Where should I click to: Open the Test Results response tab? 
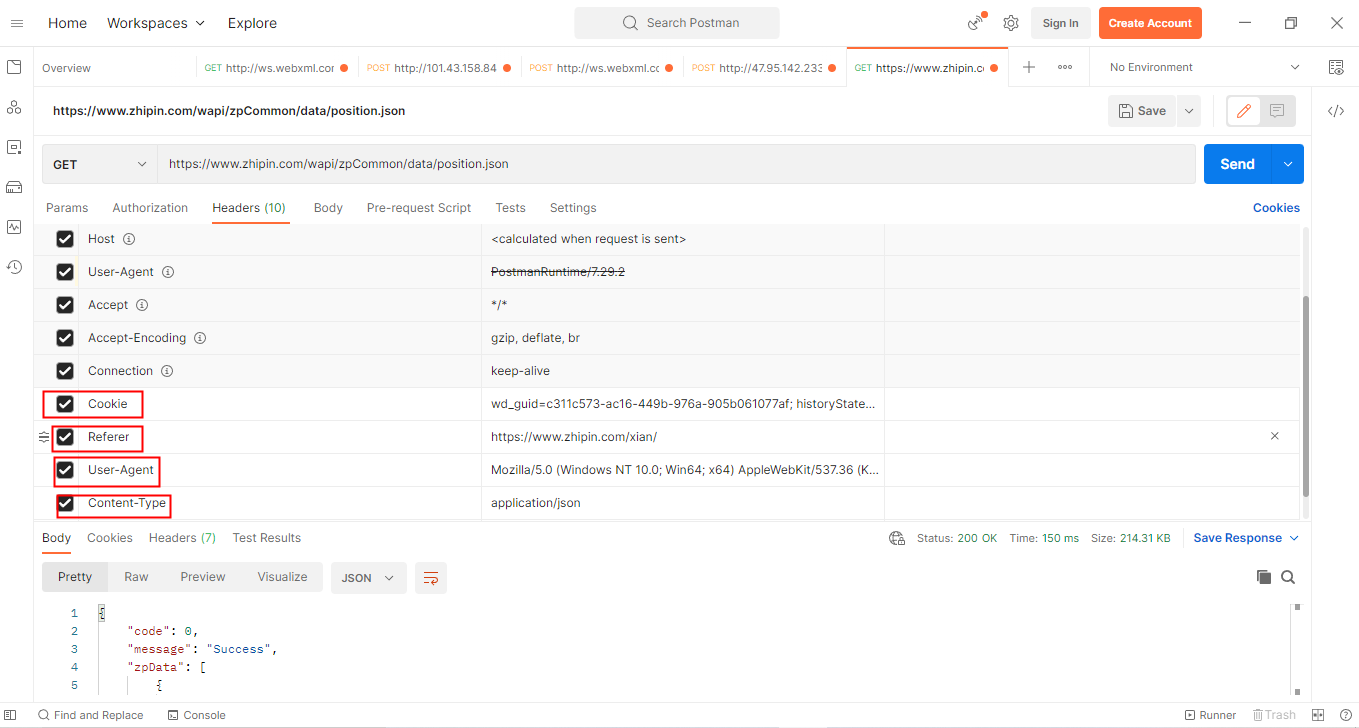267,538
